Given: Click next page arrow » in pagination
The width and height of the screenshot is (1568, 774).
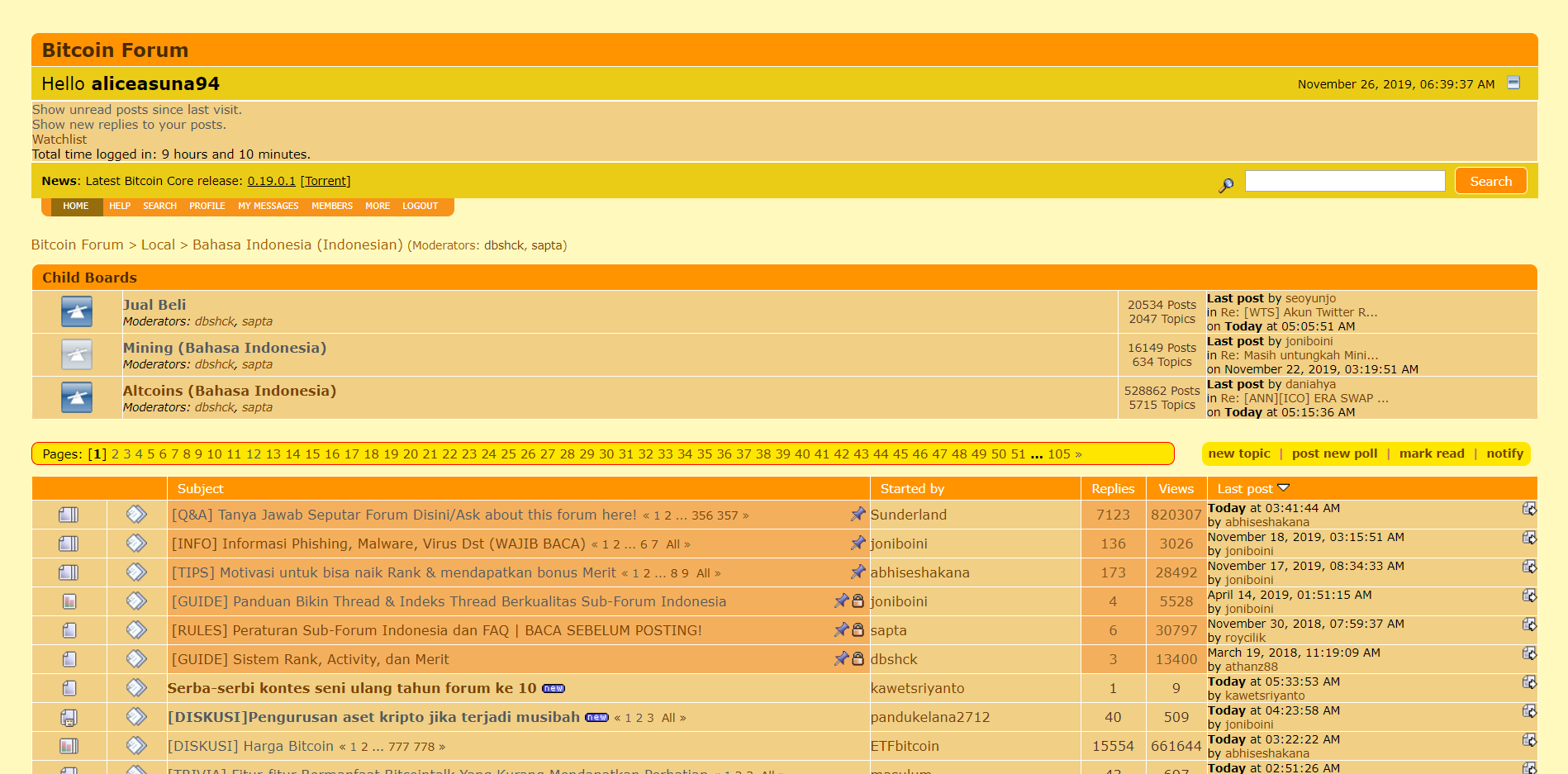Looking at the screenshot, I should [x=1078, y=454].
